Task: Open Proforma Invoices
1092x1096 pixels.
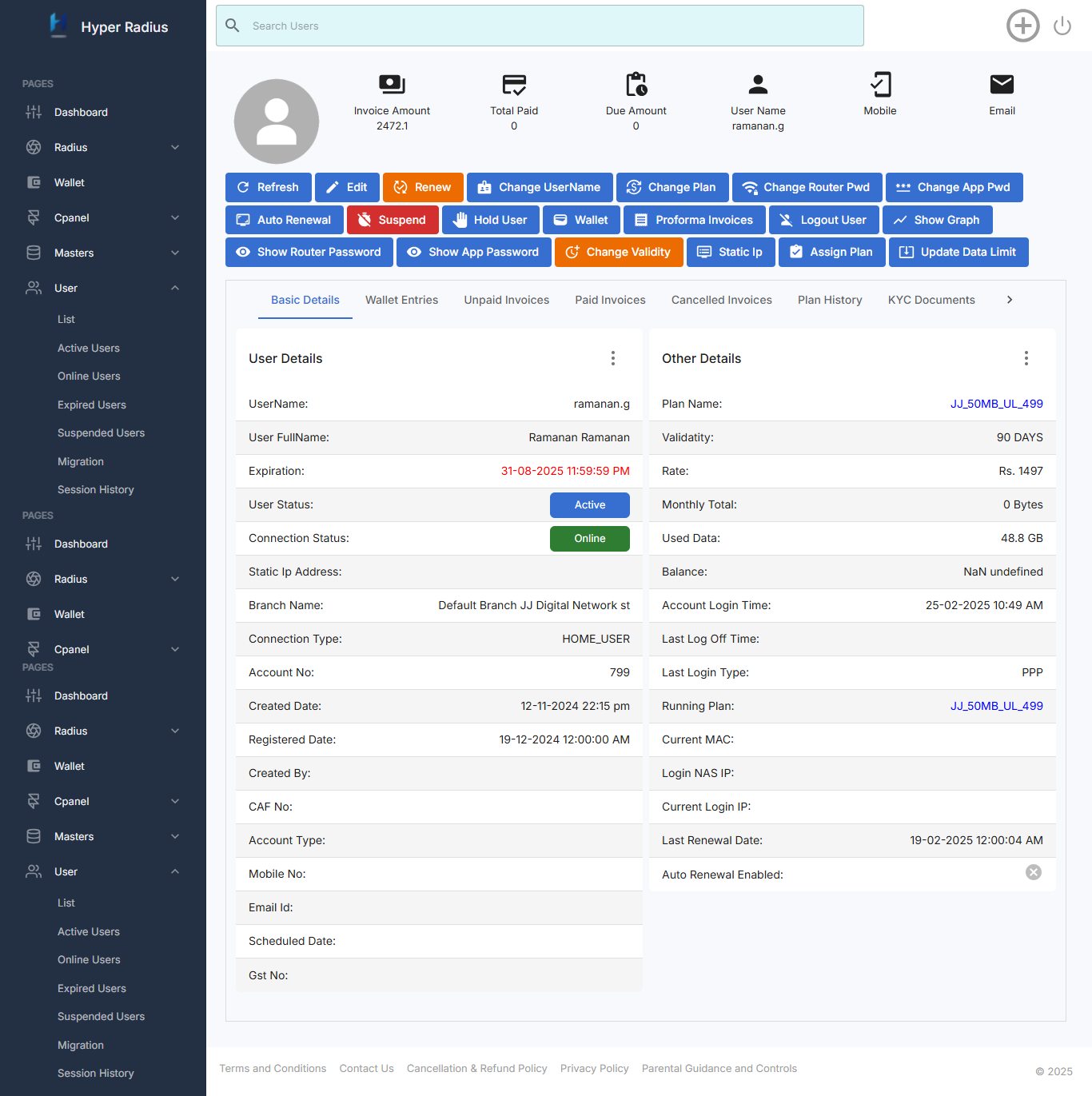Action: tap(695, 220)
